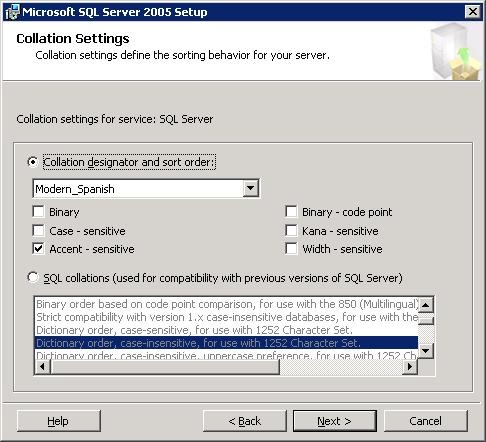Close the SQL Server 2005 Setup window
This screenshot has width=486, height=442.
pos(473,12)
